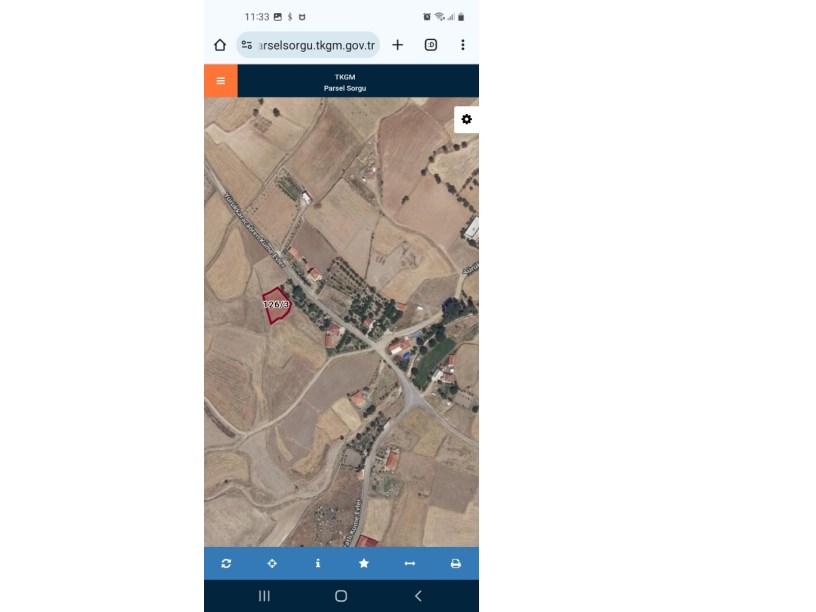The image size is (816, 612).
Task: Tap the Android back navigation arrow
Action: [418, 596]
